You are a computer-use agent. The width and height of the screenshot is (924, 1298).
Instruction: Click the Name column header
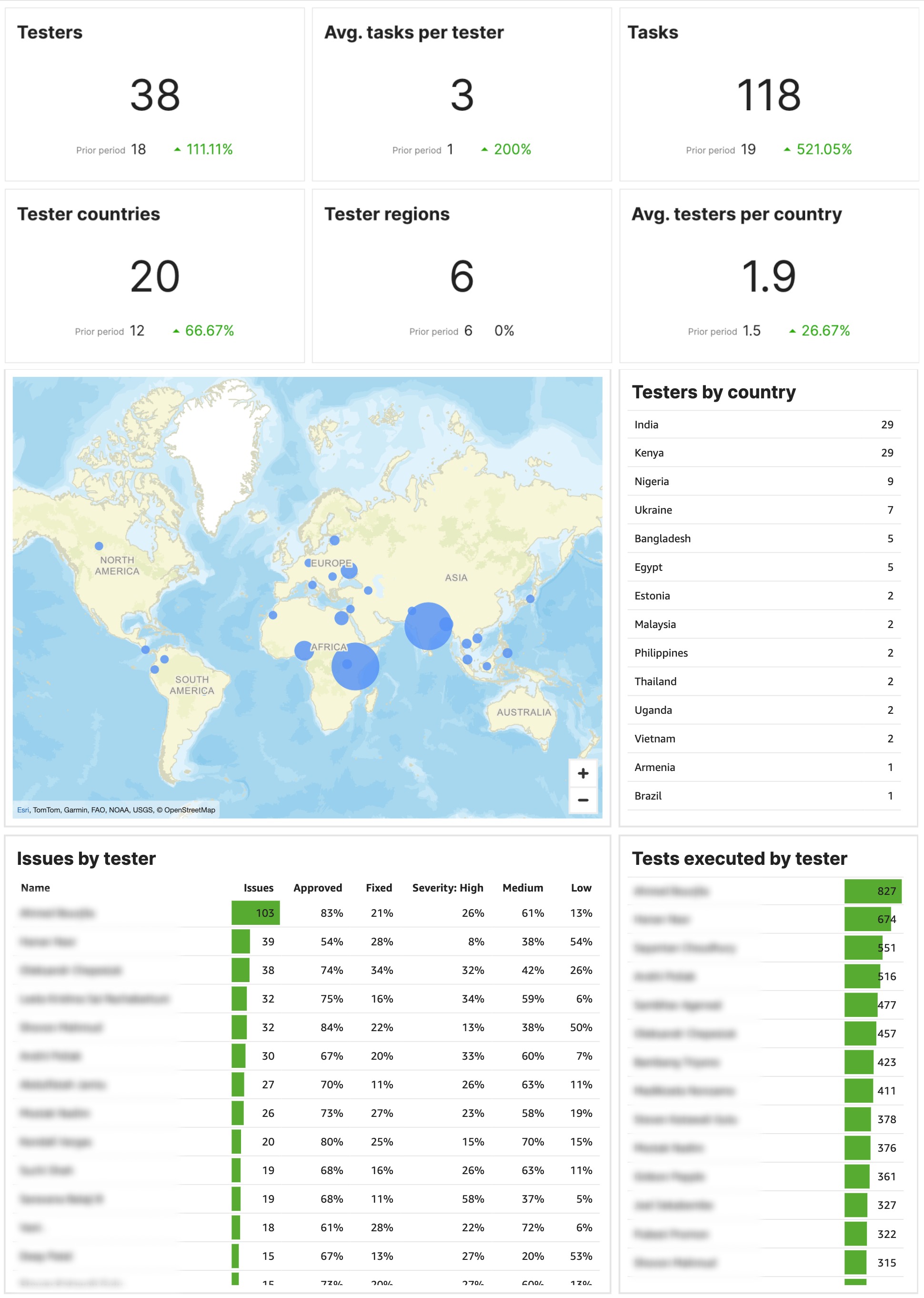35,888
